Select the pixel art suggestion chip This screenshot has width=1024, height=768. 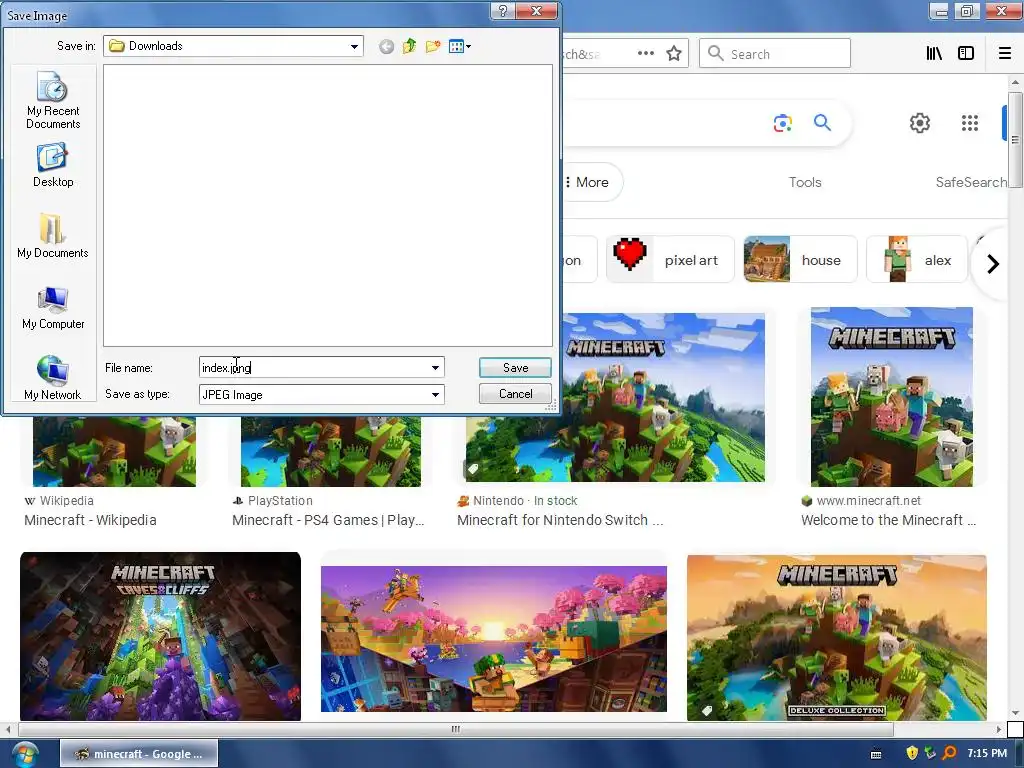[671, 260]
